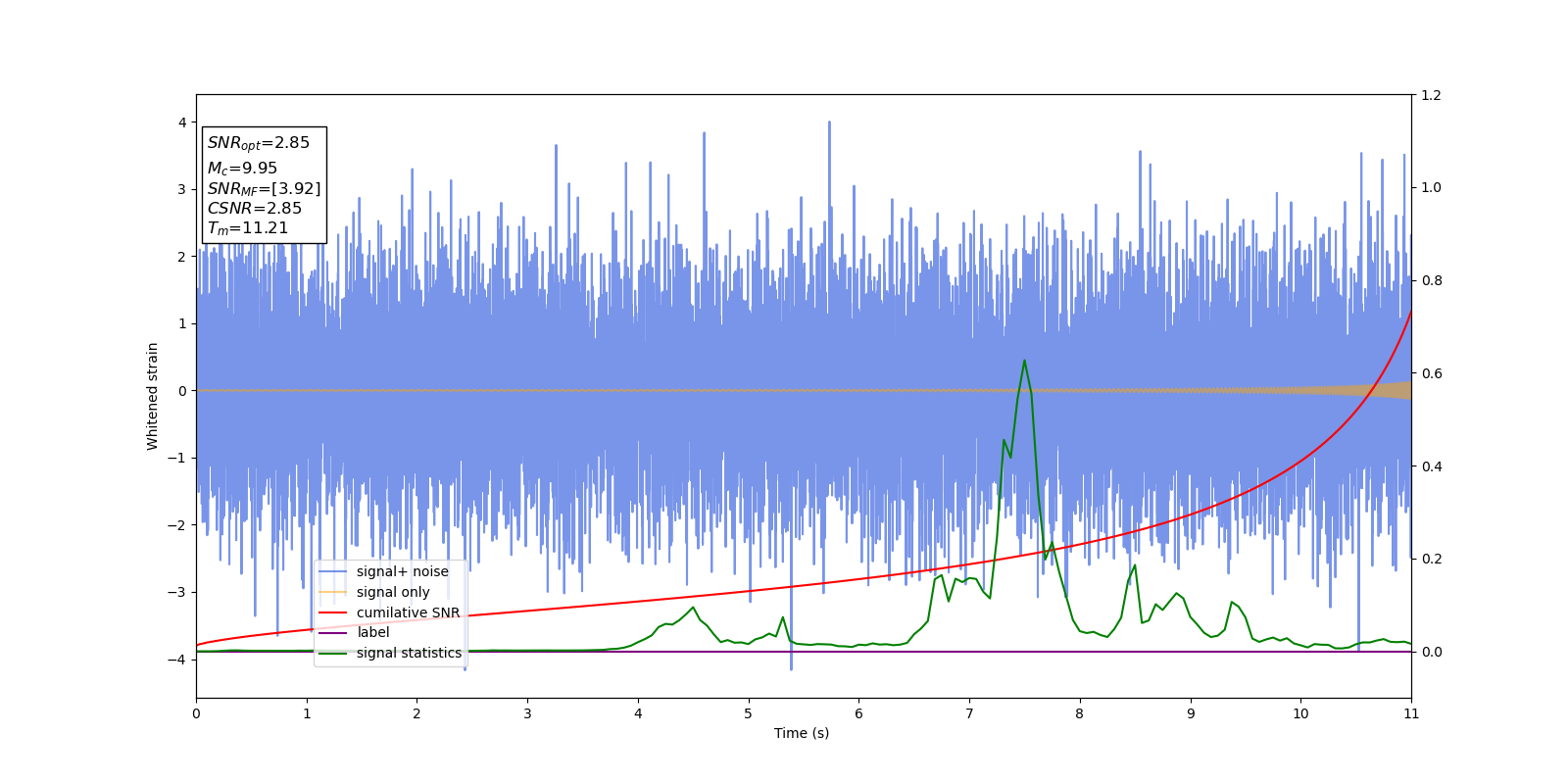Click the right-axis tick label 0.6
Screen dimensions: 1568x784
(x=1431, y=373)
